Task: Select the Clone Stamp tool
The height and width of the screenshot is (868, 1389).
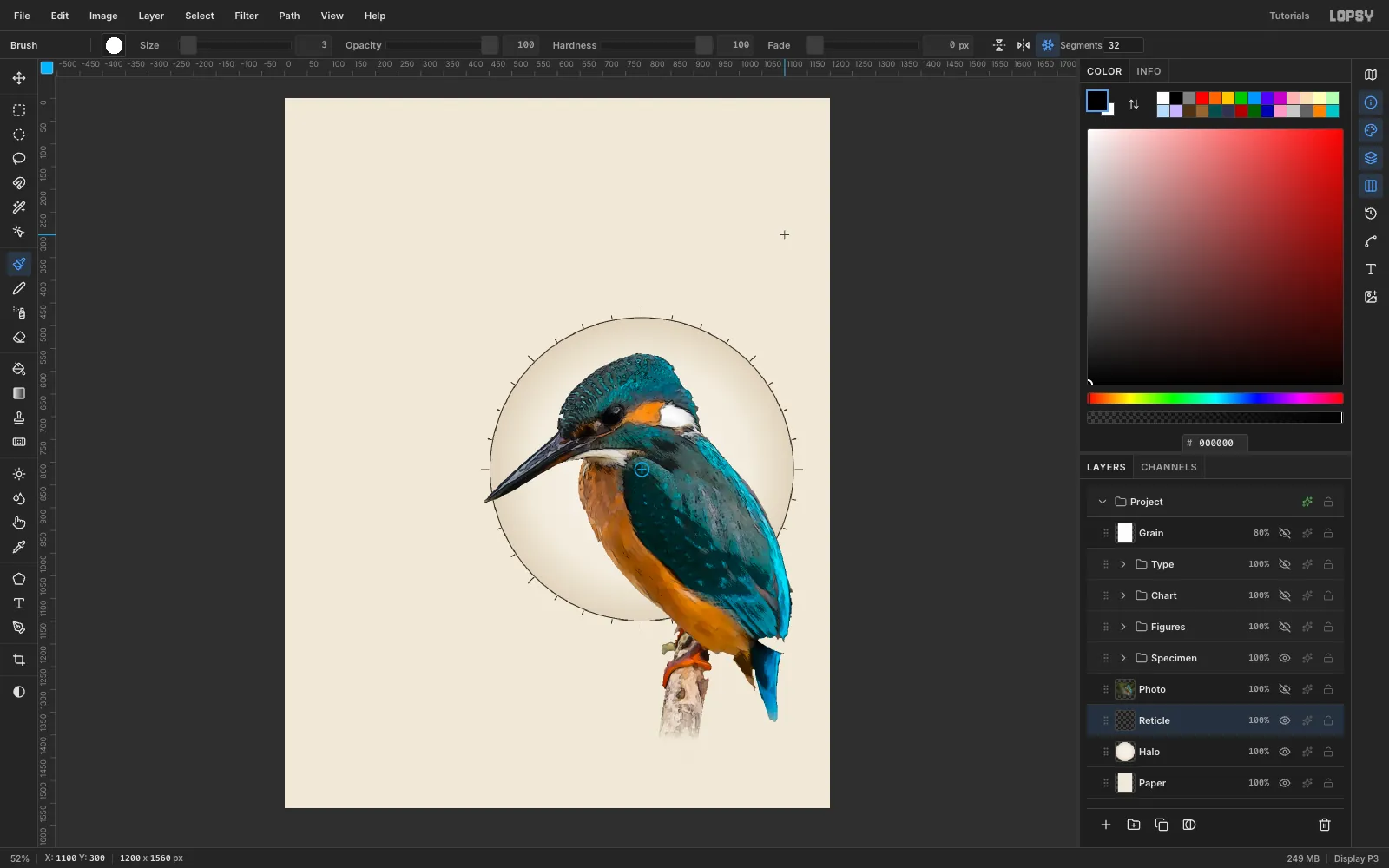Action: pos(19,418)
